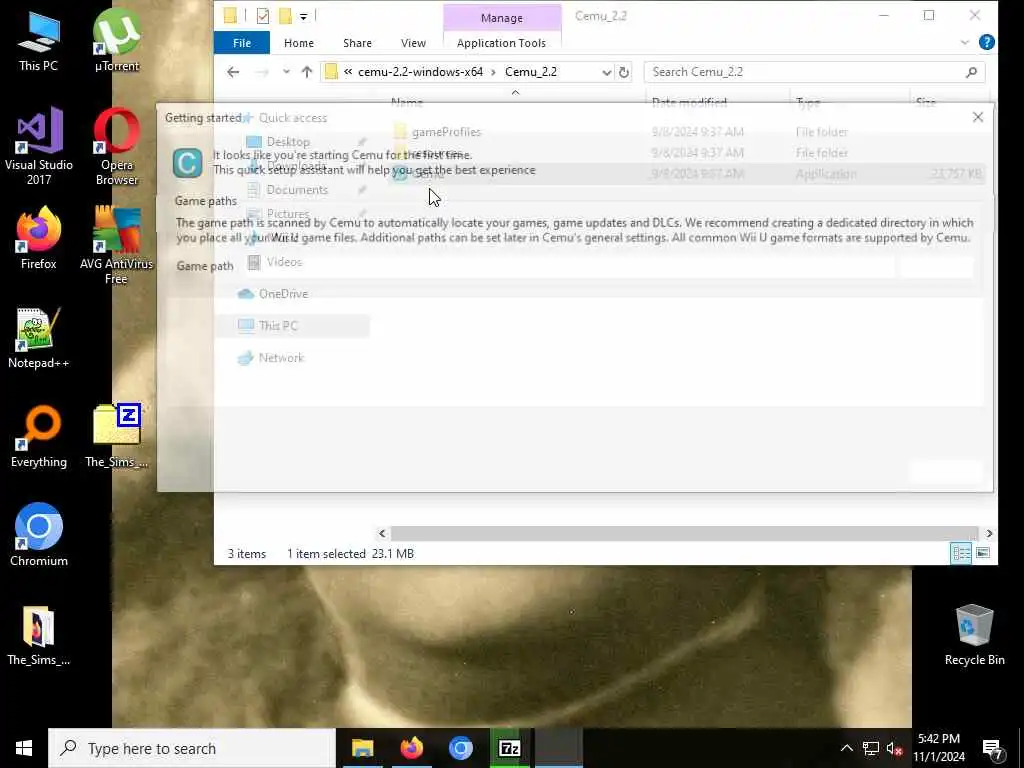This screenshot has width=1024, height=768.
Task: Open the recent locations dropdown arrow
Action: (286, 72)
